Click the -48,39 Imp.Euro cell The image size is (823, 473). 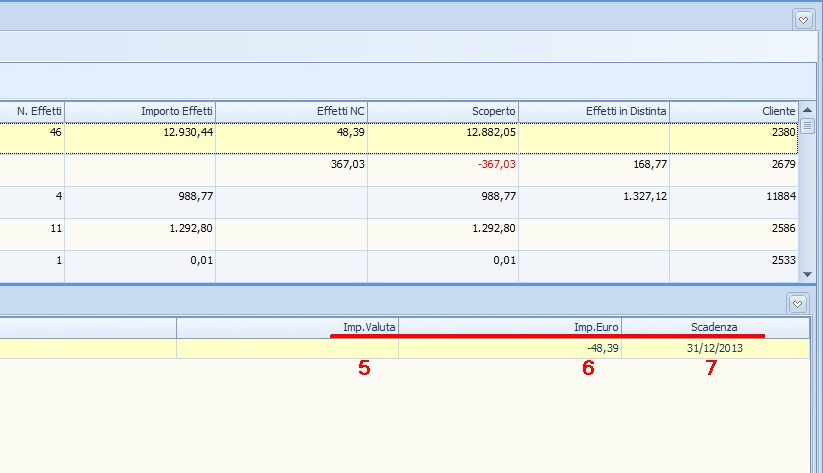(510, 348)
